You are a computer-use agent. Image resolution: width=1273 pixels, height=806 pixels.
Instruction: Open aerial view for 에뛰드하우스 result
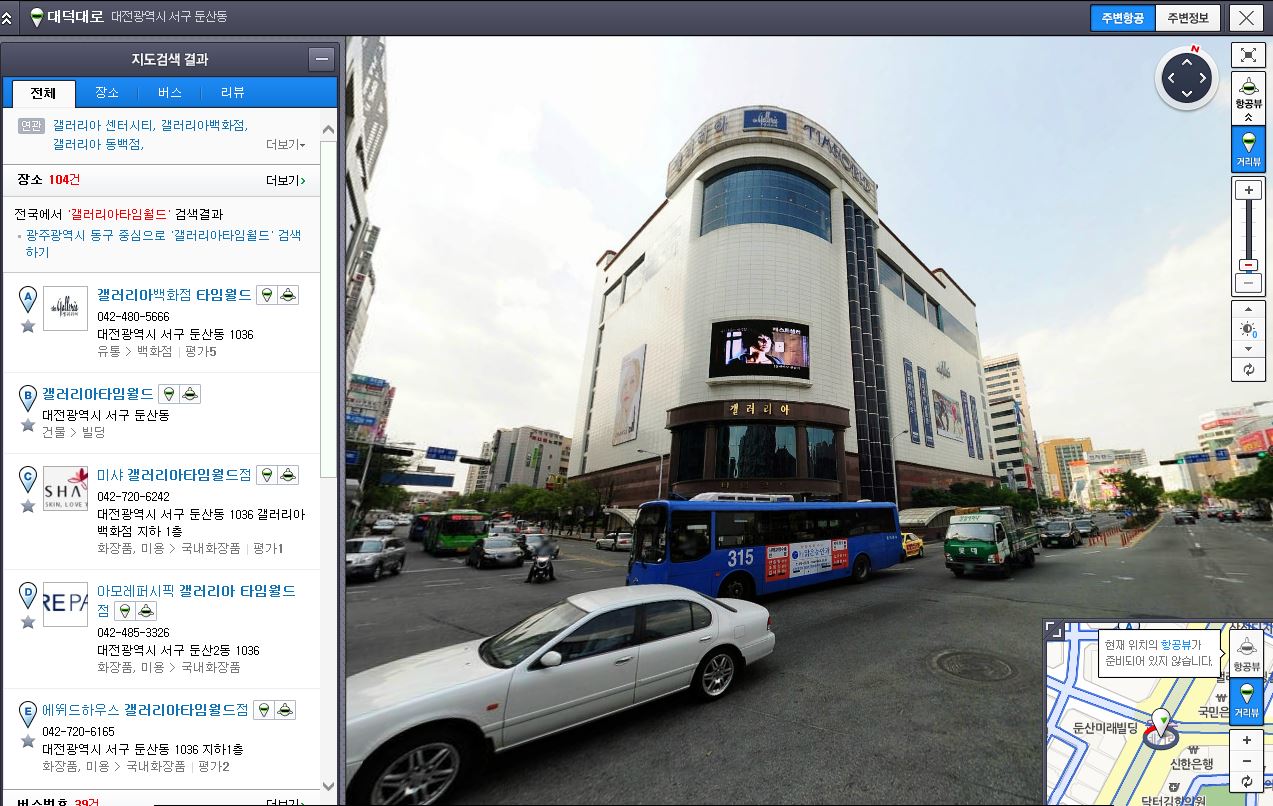285,710
